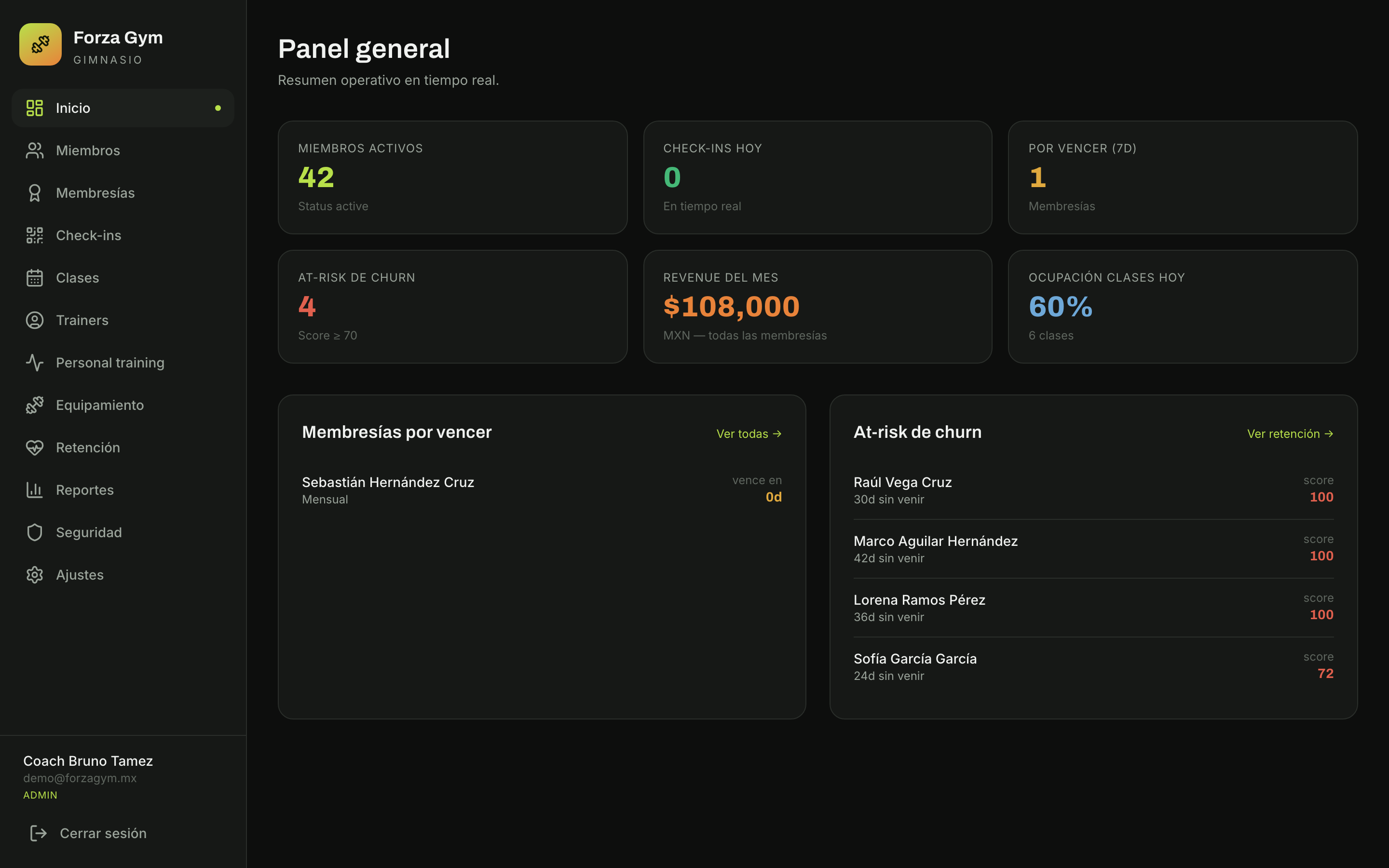Click the Equipamiento dumbbell icon

[x=34, y=405]
